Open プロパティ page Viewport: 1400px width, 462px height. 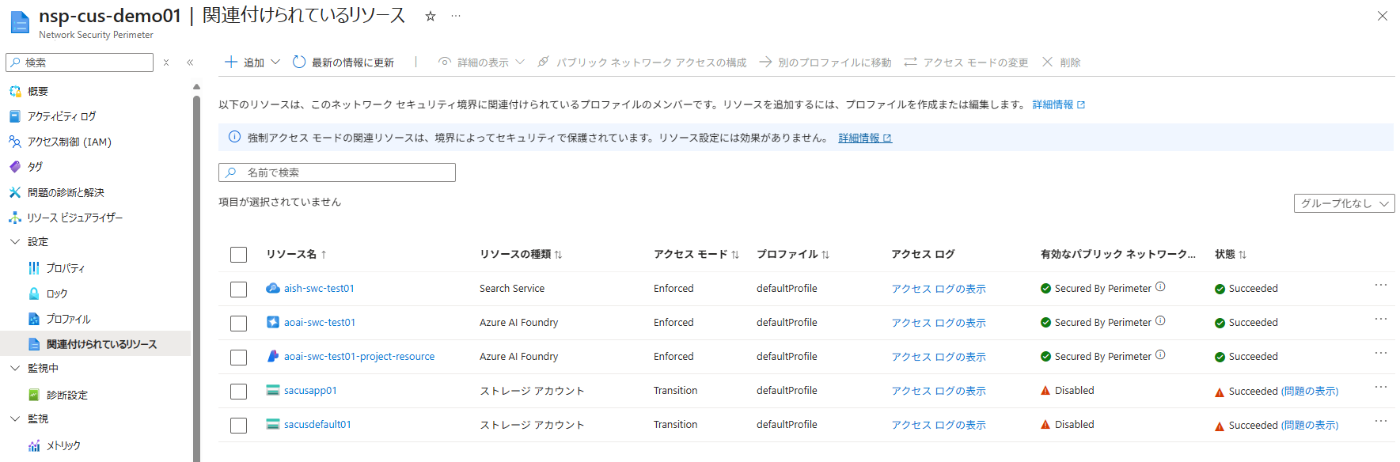[x=65, y=268]
